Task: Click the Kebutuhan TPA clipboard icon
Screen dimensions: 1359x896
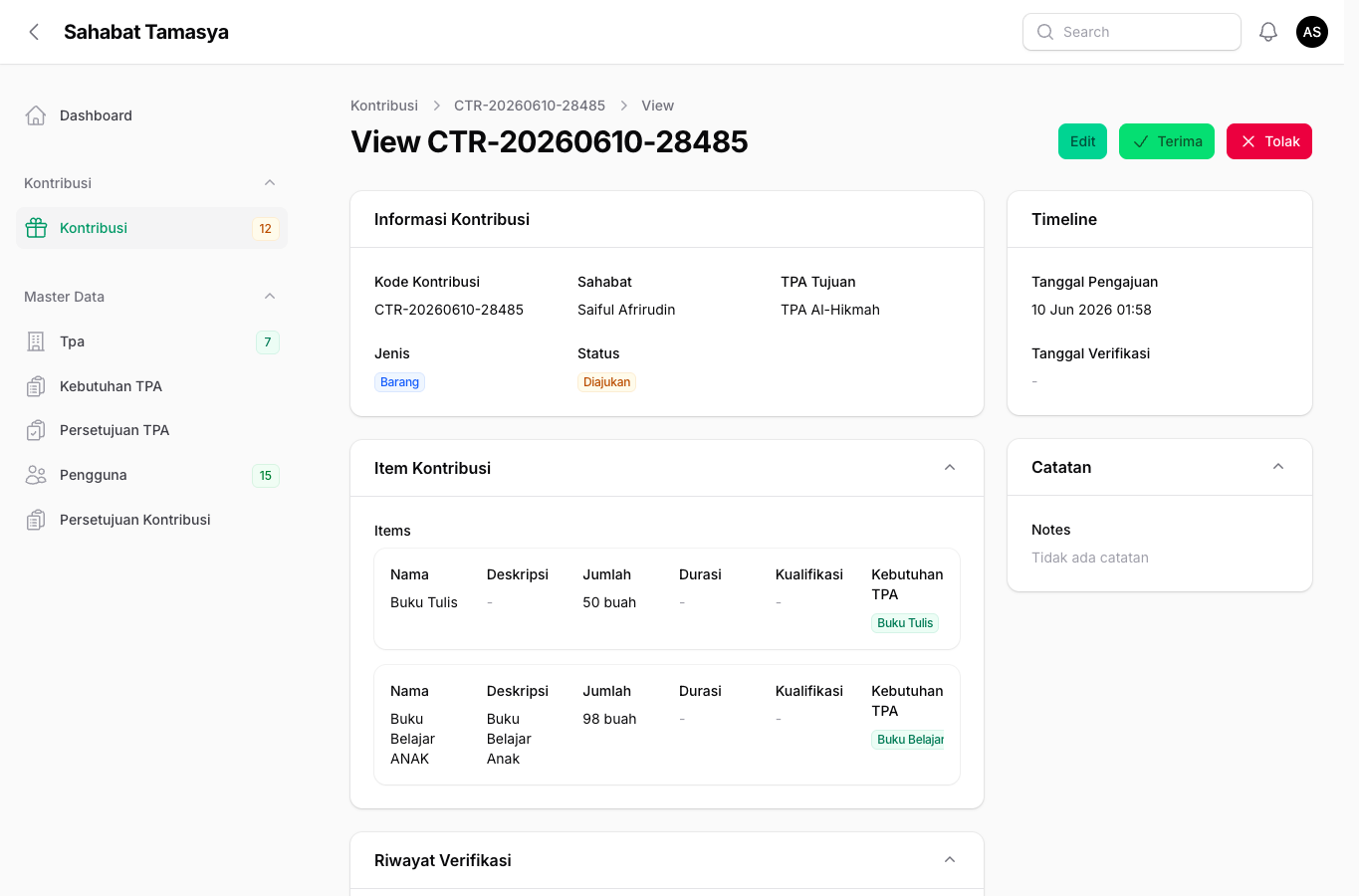Action: pyautogui.click(x=36, y=386)
